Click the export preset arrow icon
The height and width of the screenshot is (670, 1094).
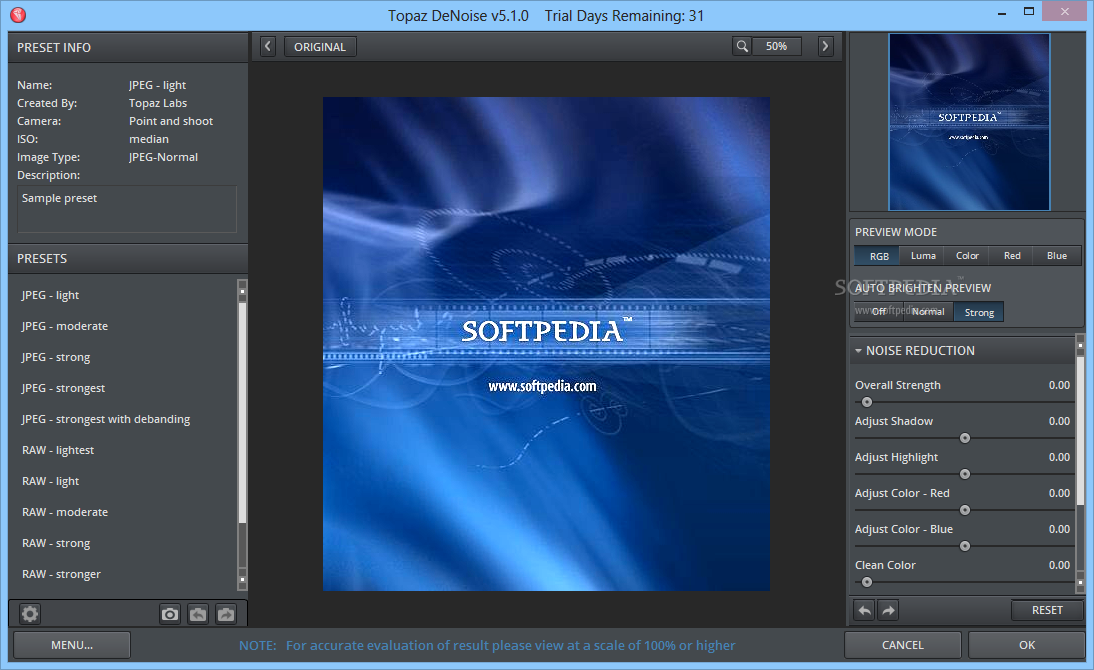(x=226, y=614)
